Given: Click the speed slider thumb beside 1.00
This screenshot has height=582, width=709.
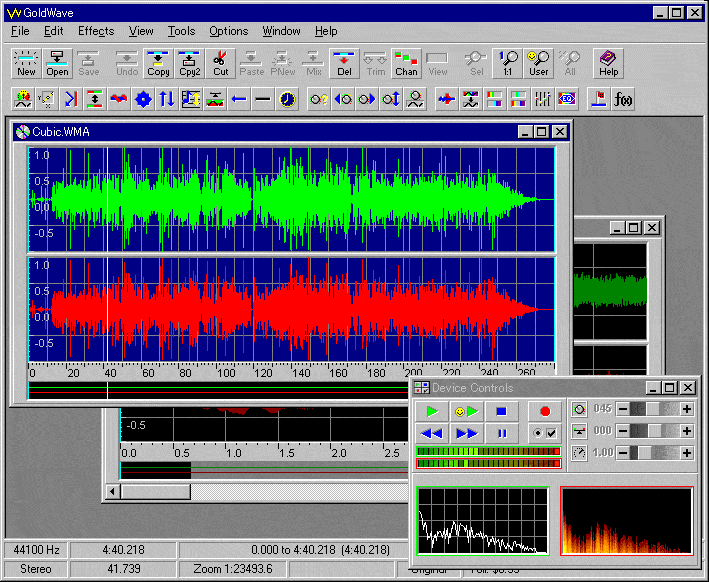Looking at the screenshot, I should click(644, 453).
